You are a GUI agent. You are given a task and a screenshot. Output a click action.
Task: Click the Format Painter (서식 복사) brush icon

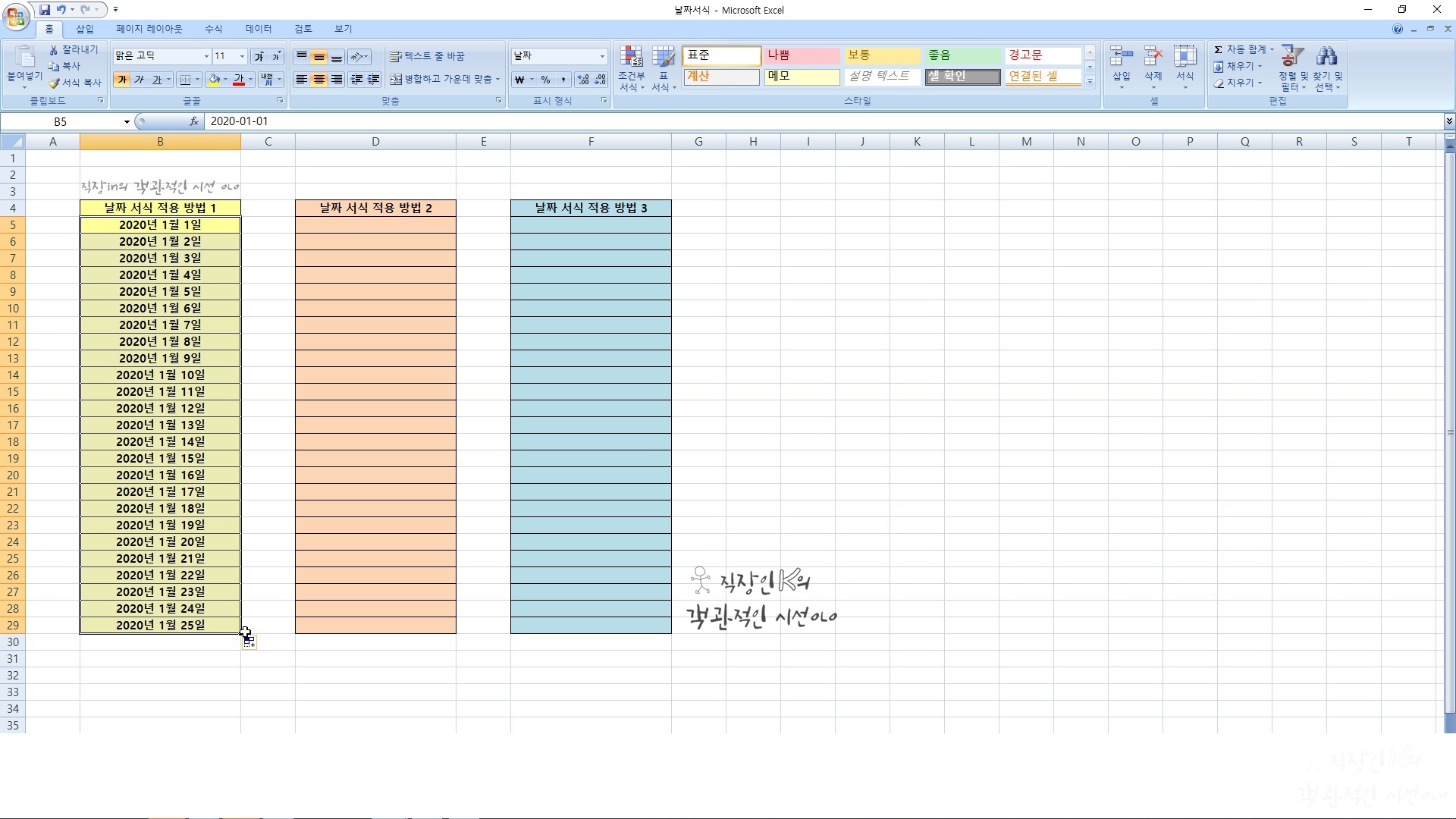pos(54,83)
